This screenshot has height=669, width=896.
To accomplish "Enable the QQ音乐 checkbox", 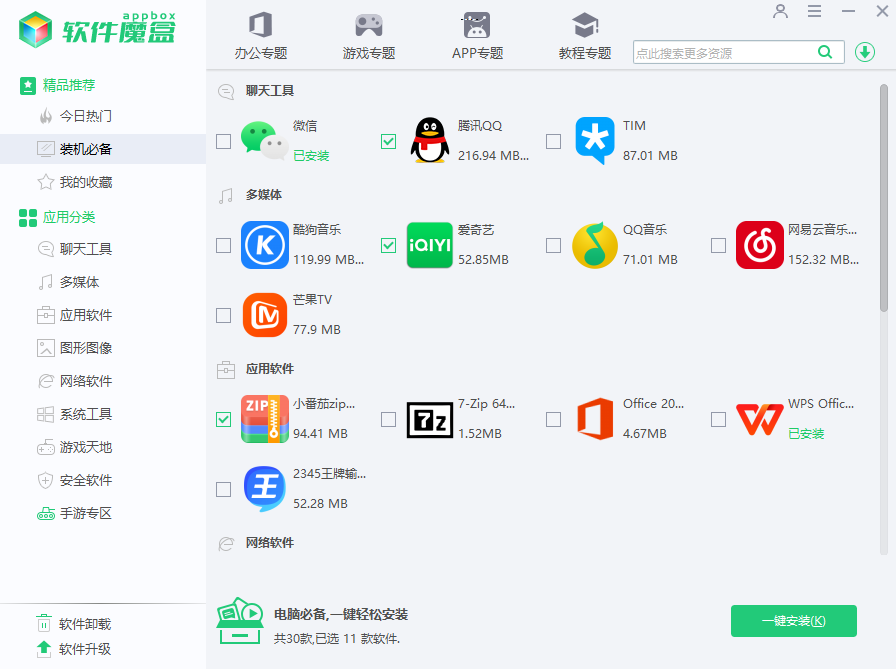I will pyautogui.click(x=553, y=246).
